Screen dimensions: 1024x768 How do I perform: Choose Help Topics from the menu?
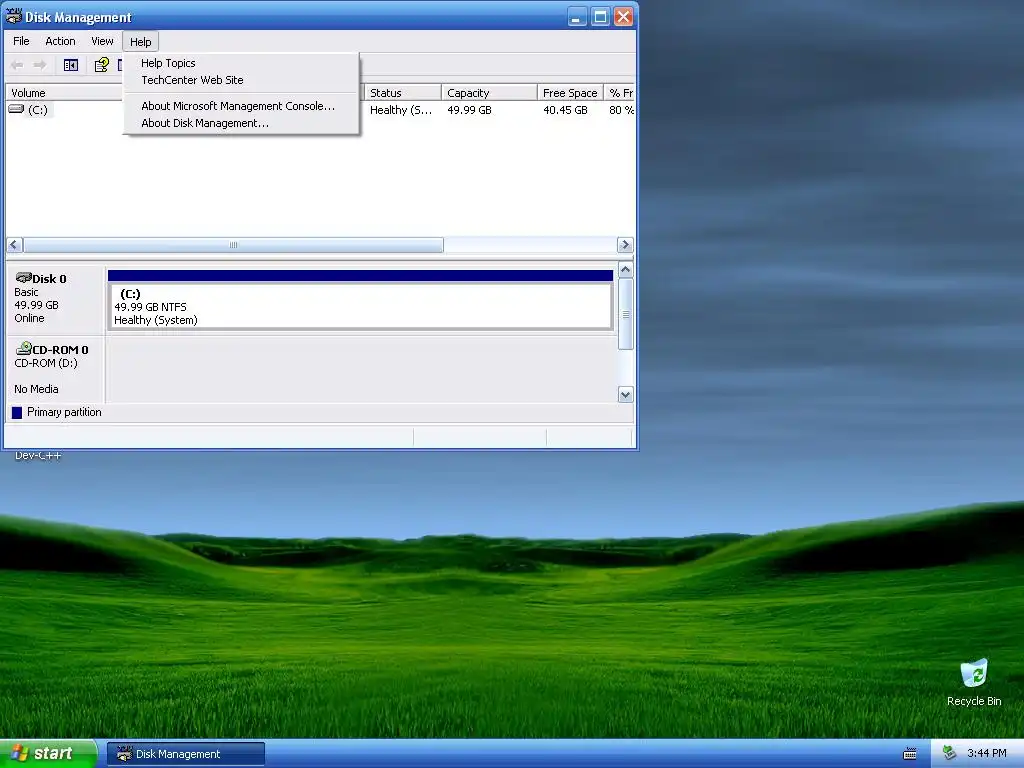[168, 63]
